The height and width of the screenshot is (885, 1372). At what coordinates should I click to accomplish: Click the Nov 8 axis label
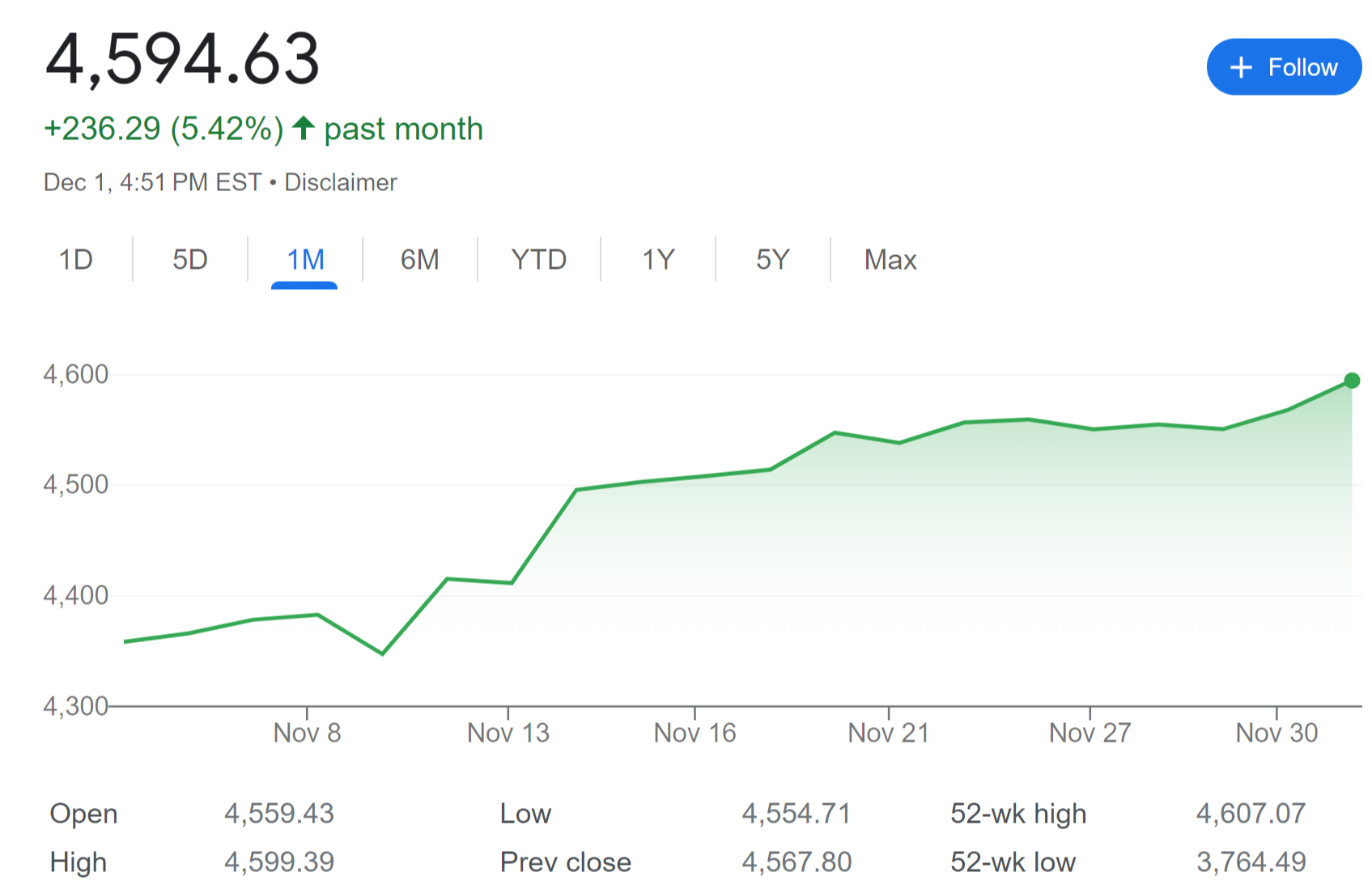click(x=307, y=733)
